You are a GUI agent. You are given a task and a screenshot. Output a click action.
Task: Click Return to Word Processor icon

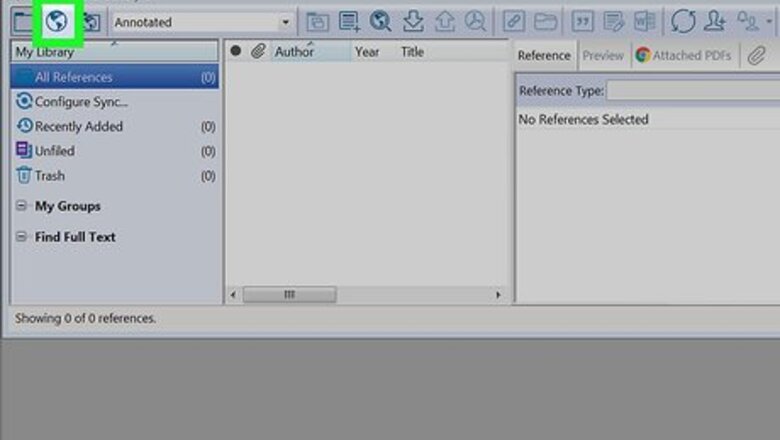[645, 22]
